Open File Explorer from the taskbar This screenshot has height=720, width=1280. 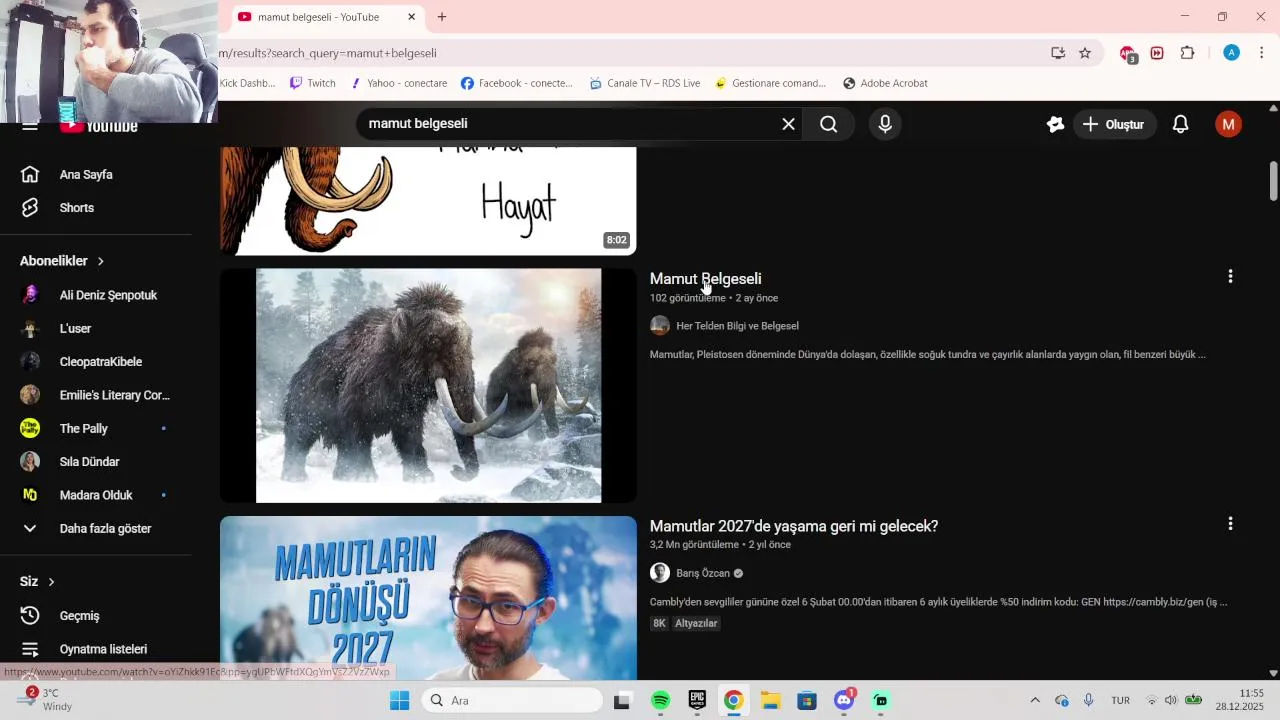pyautogui.click(x=770, y=700)
